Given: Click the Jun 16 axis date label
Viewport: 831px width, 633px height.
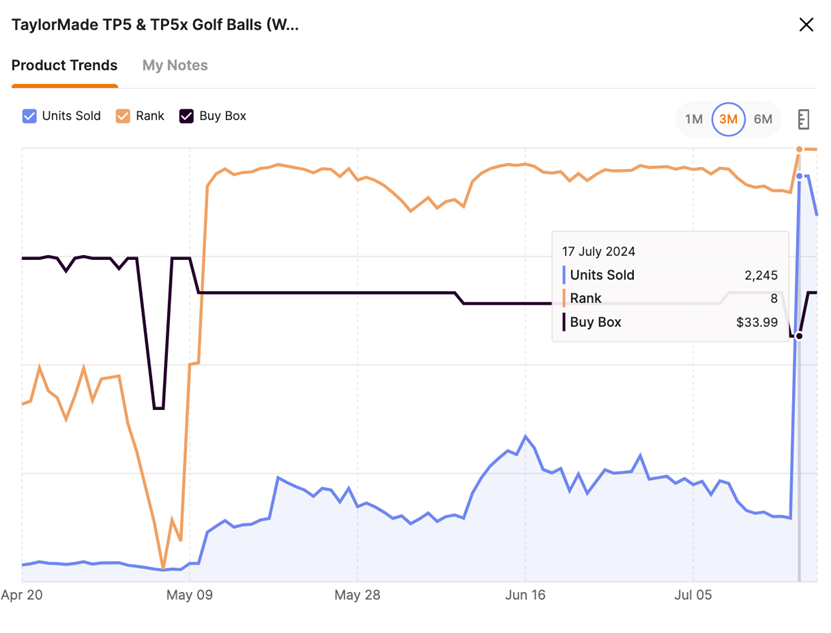Looking at the screenshot, I should [526, 595].
